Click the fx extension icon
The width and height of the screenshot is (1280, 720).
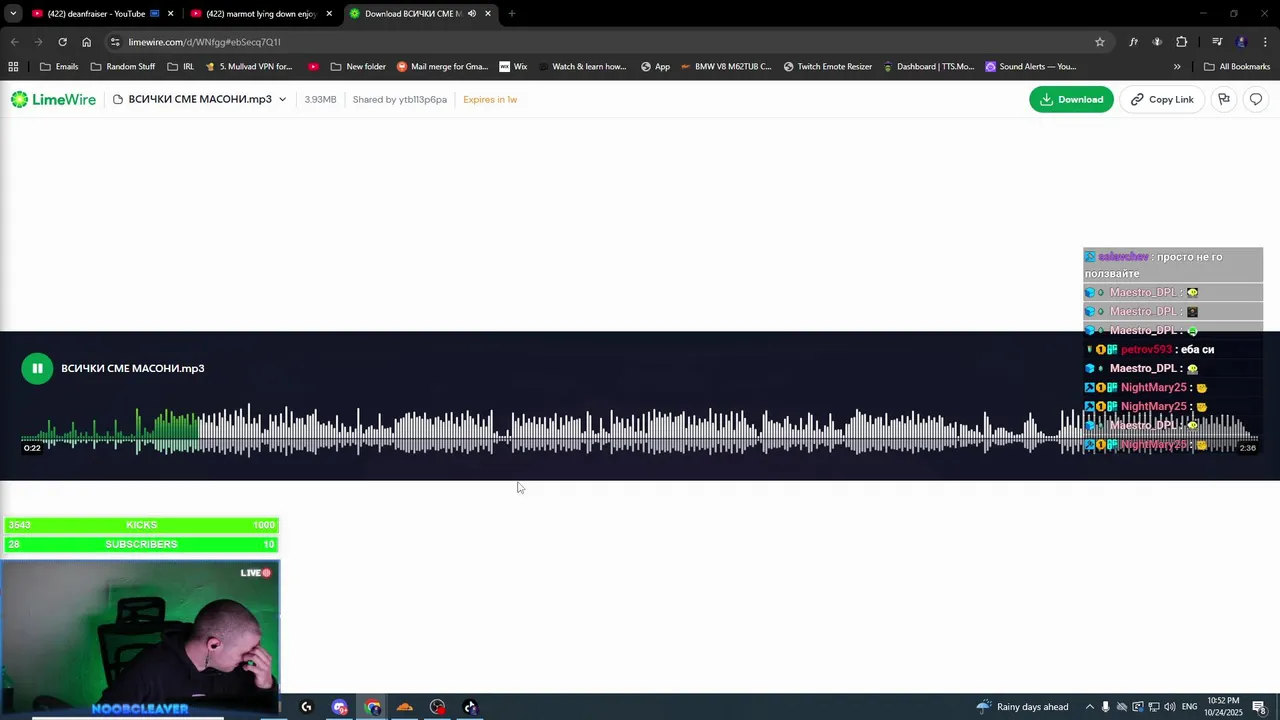pyautogui.click(x=1133, y=42)
